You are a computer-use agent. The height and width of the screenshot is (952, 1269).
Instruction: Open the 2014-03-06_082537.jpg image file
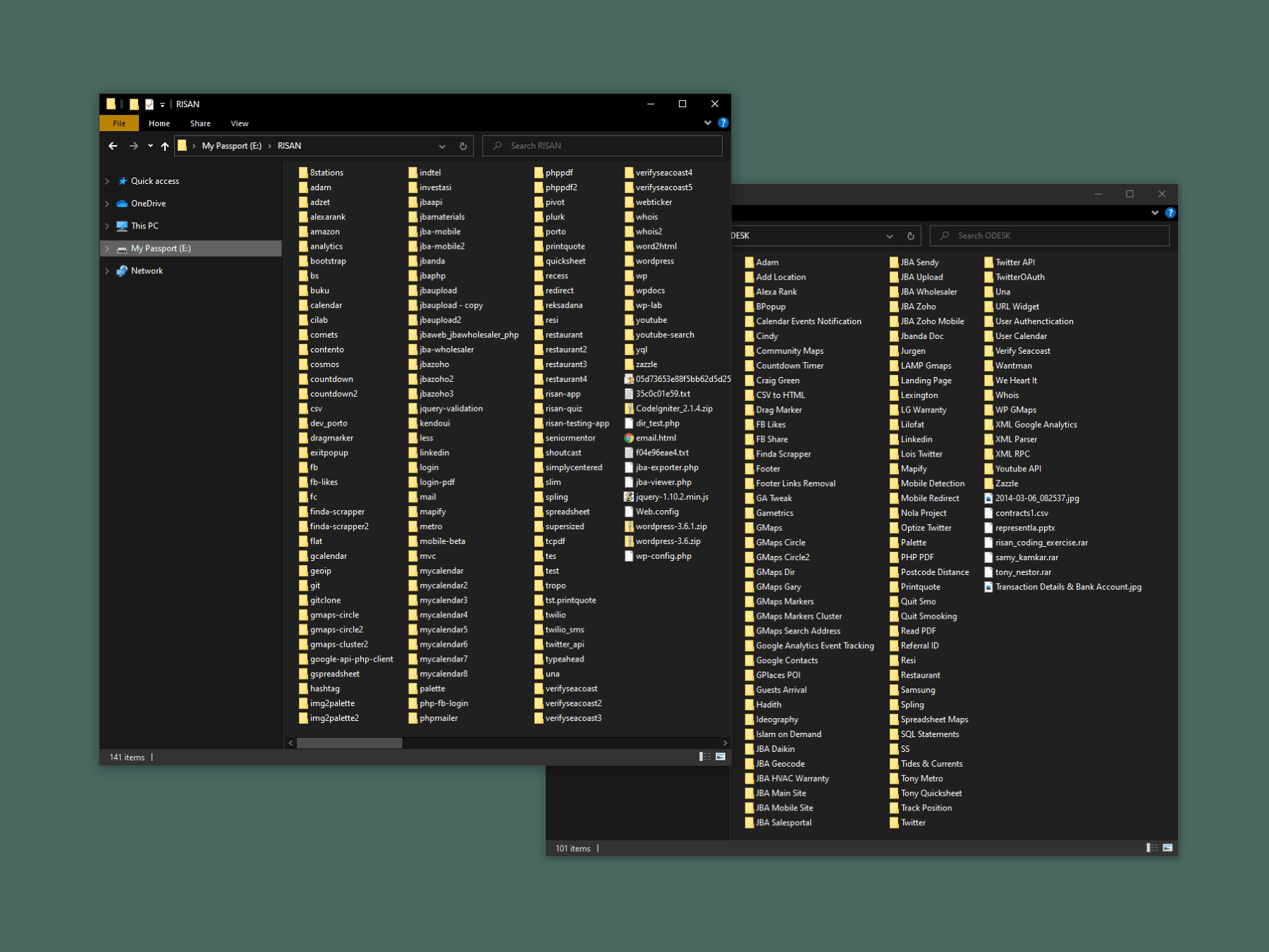1036,498
